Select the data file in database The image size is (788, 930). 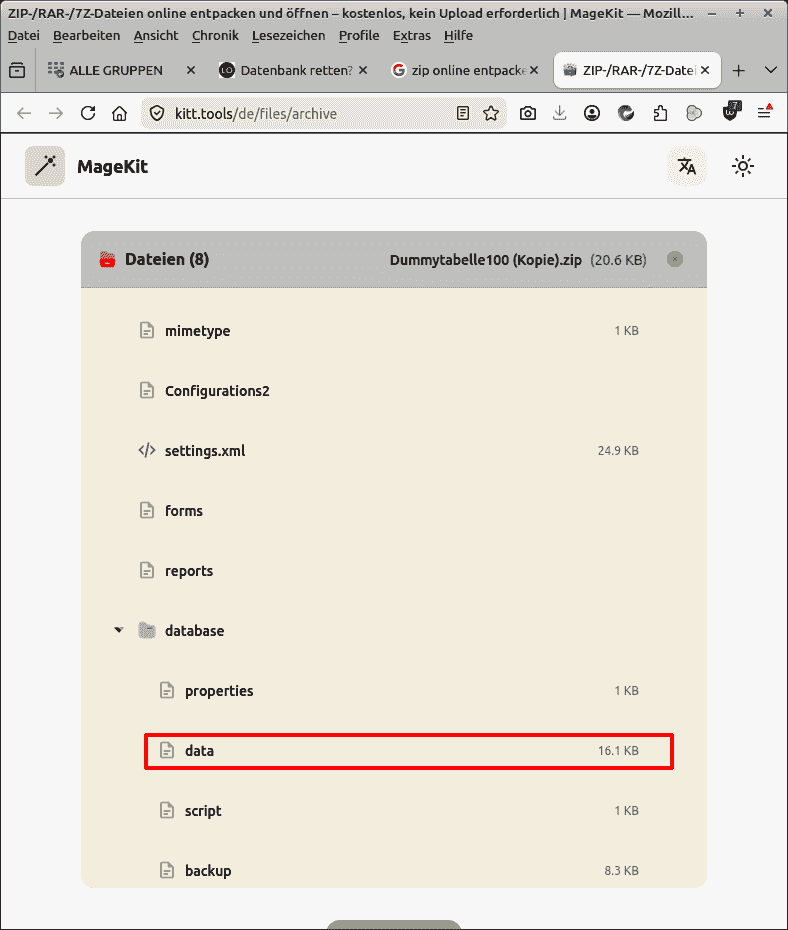pos(200,751)
